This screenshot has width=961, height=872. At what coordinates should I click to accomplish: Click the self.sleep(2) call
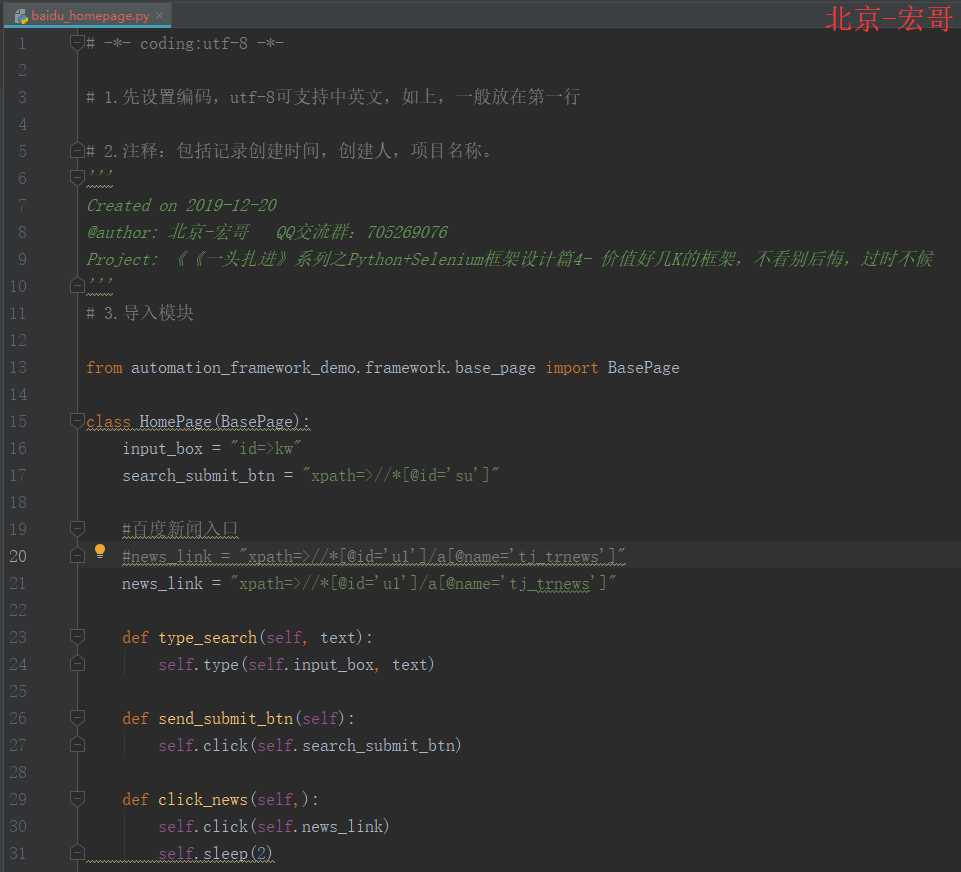click(x=215, y=853)
